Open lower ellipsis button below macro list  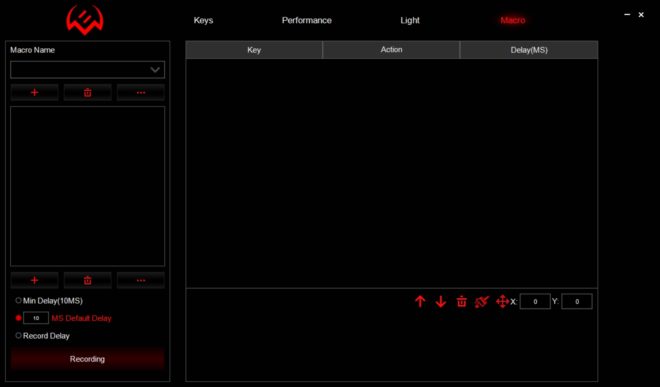pyautogui.click(x=141, y=280)
